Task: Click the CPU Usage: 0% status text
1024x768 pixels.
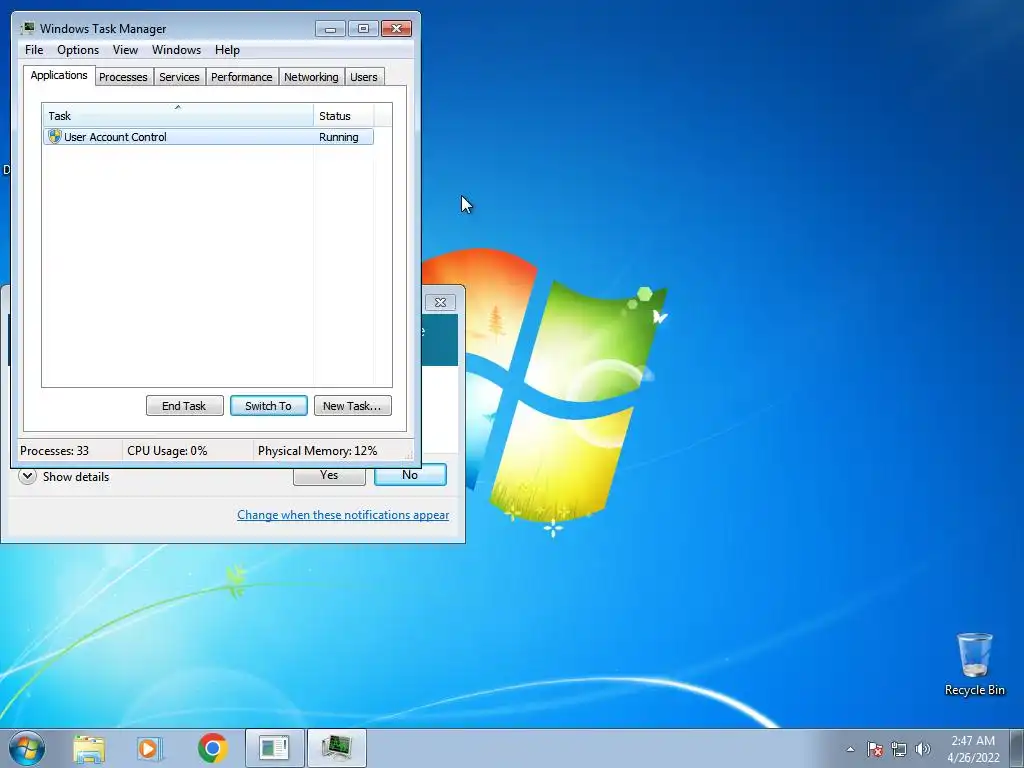Action: (167, 451)
